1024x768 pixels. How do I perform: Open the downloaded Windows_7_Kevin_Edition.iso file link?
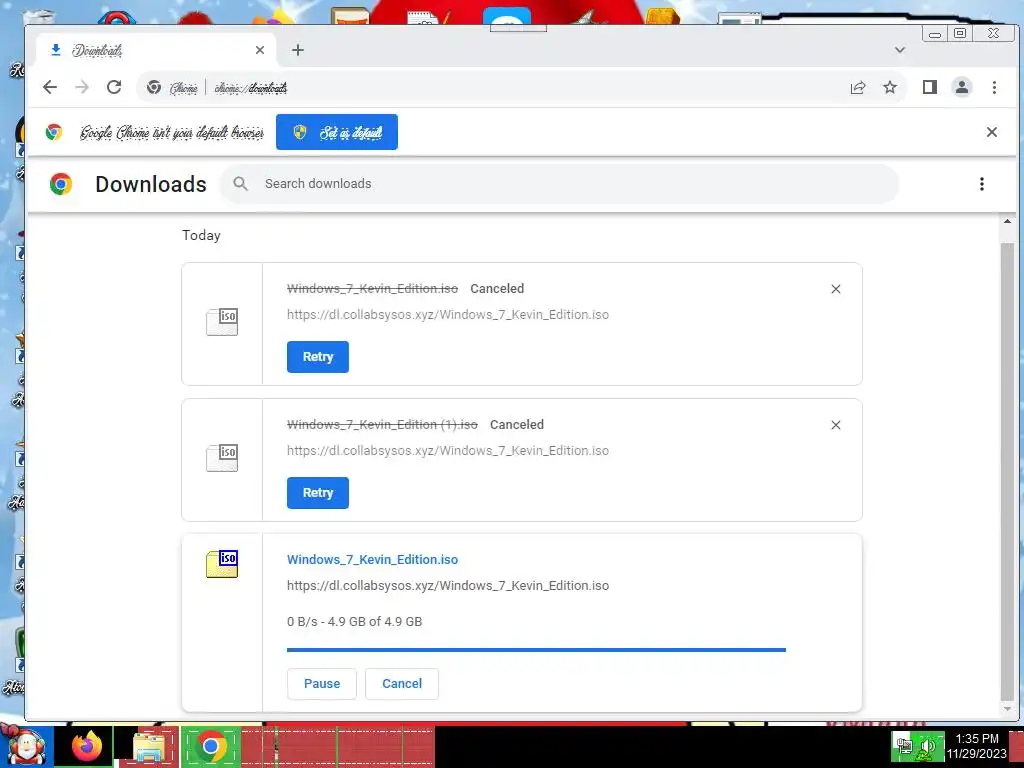pos(372,560)
